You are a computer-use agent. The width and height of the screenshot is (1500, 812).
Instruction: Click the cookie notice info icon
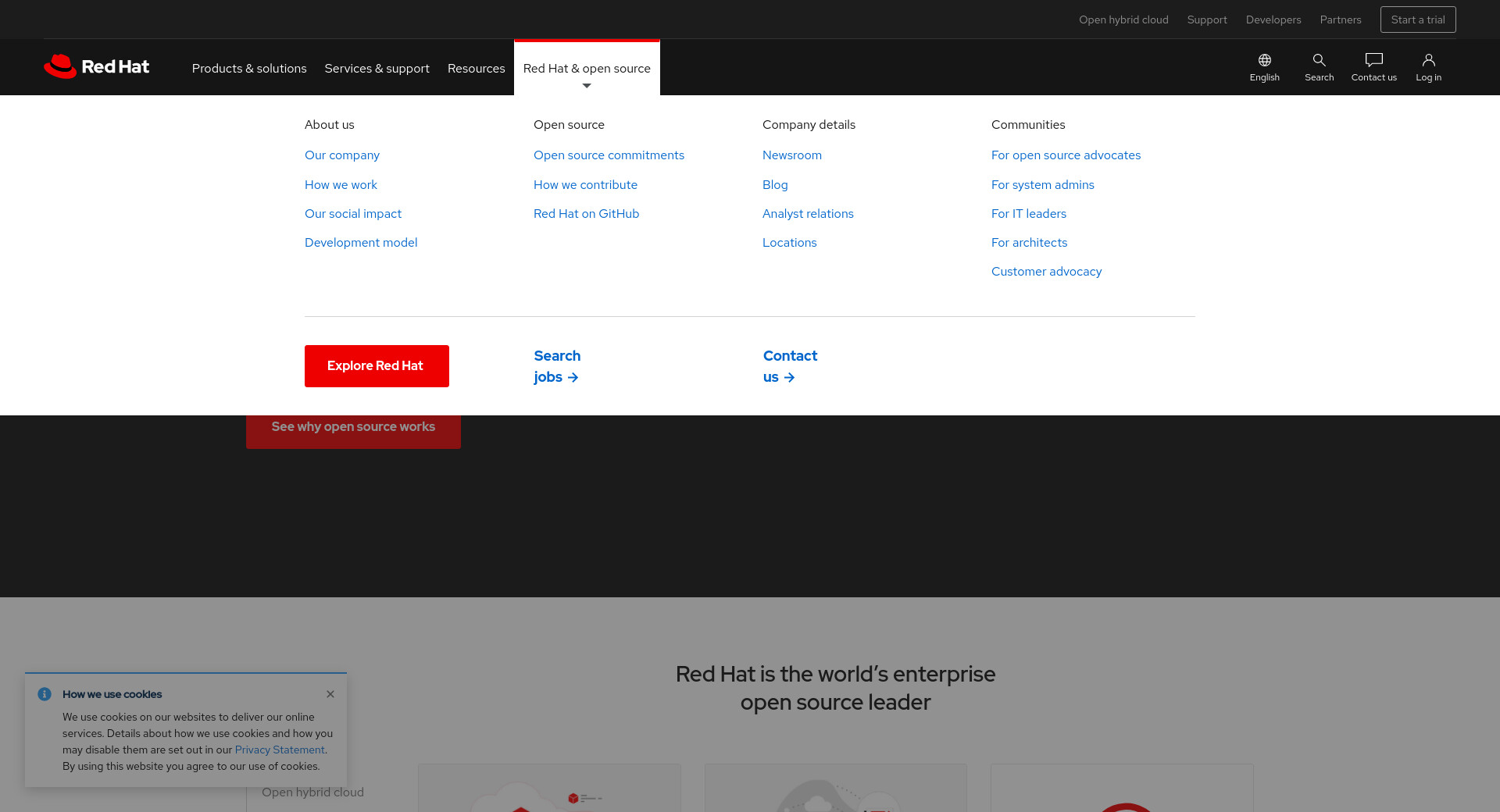point(45,694)
